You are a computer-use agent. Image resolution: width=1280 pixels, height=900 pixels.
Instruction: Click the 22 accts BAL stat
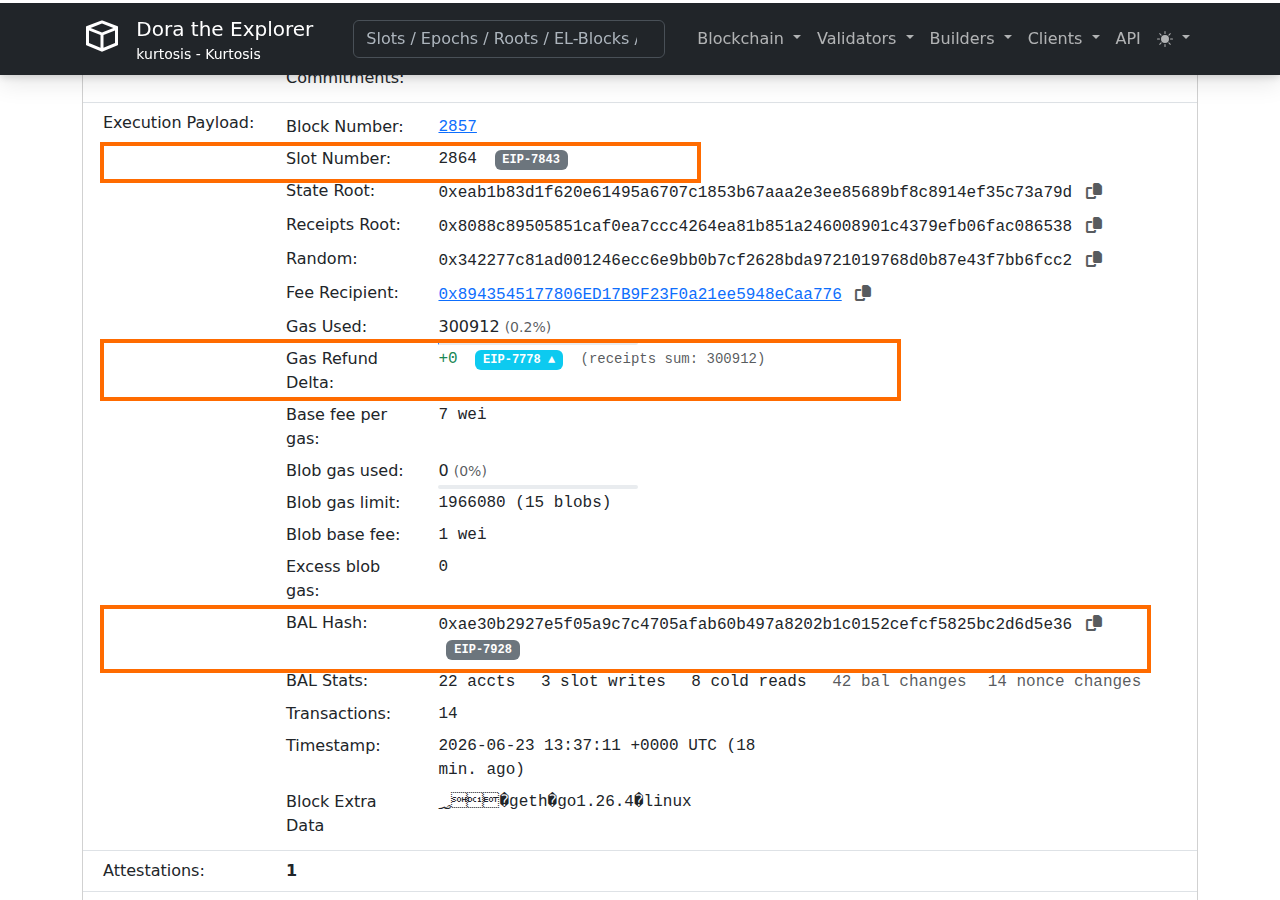click(477, 681)
